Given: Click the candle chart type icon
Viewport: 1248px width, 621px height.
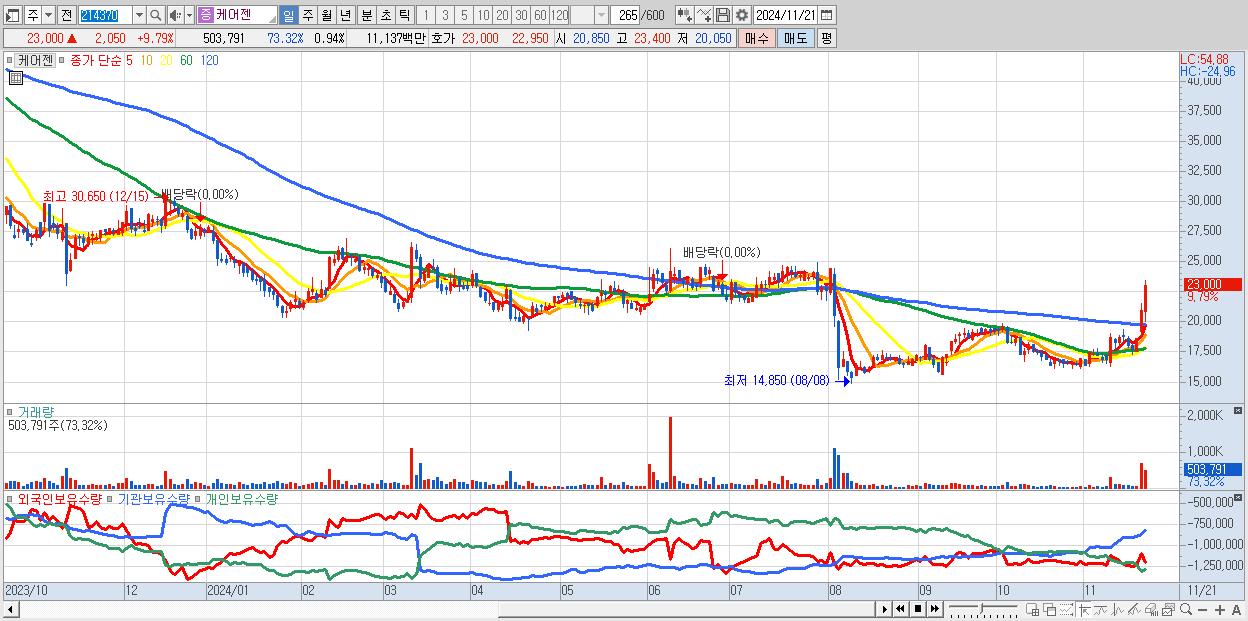Looking at the screenshot, I should 684,15.
